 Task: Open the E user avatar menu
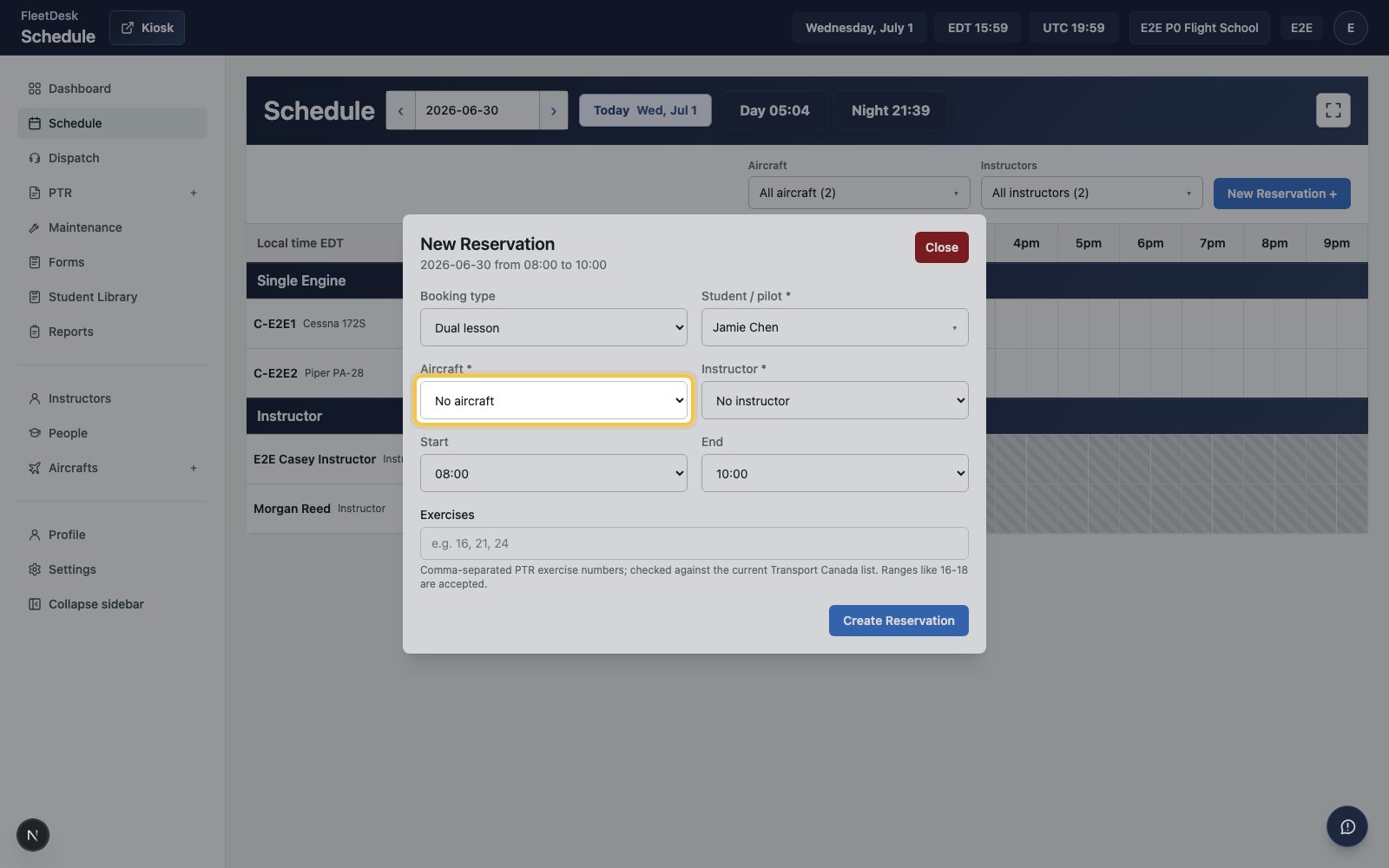[1351, 28]
